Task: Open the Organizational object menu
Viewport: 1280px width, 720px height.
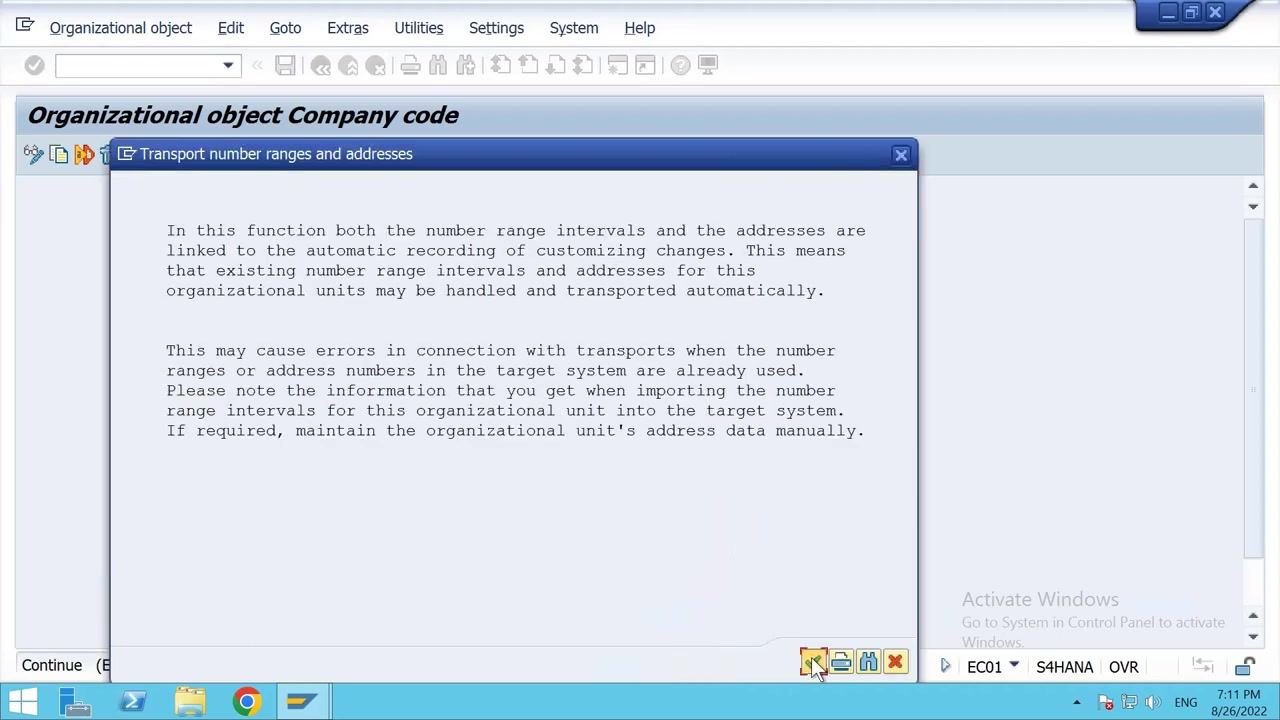Action: coord(121,28)
